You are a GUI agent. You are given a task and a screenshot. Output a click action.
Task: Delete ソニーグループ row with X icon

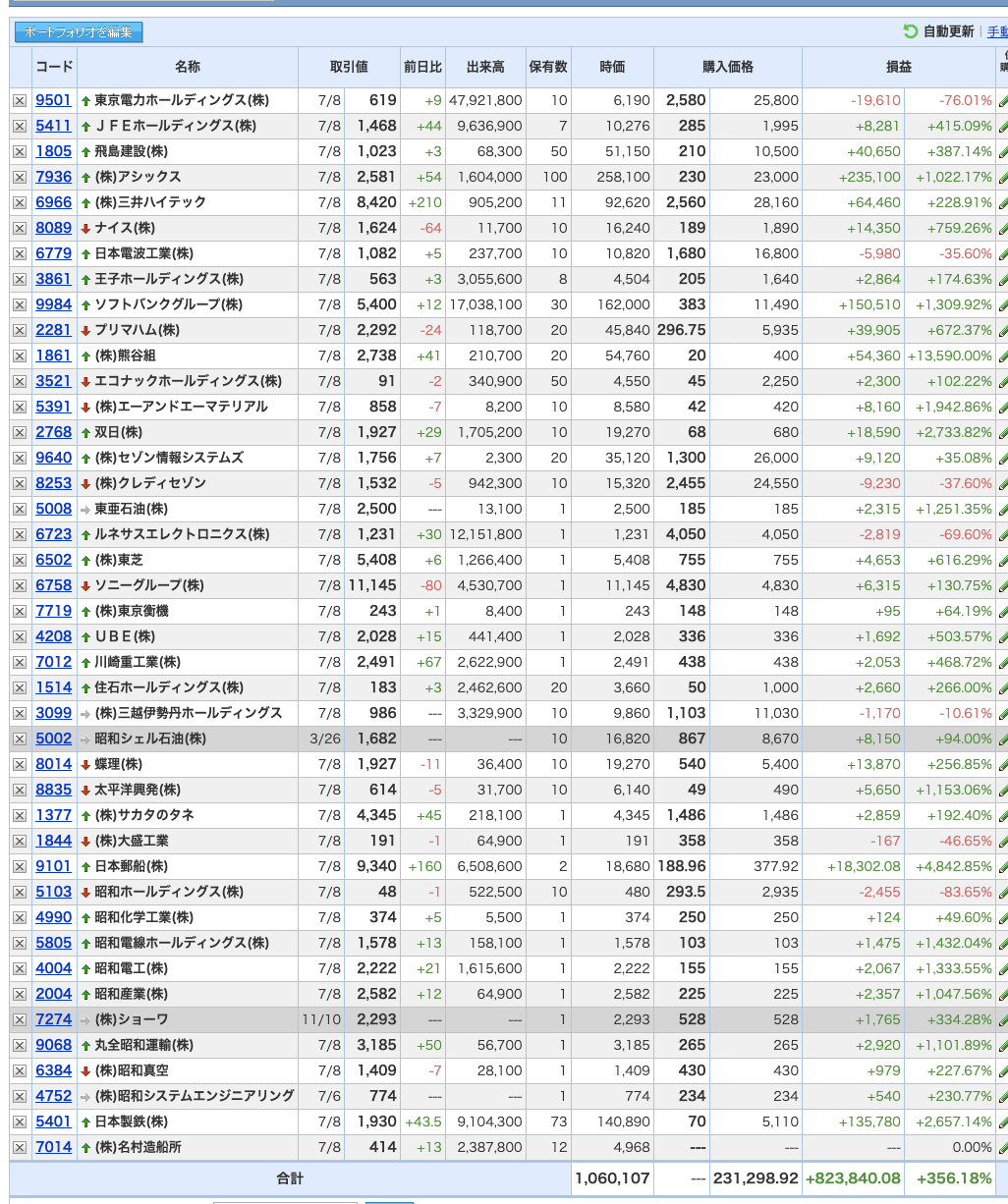click(20, 585)
